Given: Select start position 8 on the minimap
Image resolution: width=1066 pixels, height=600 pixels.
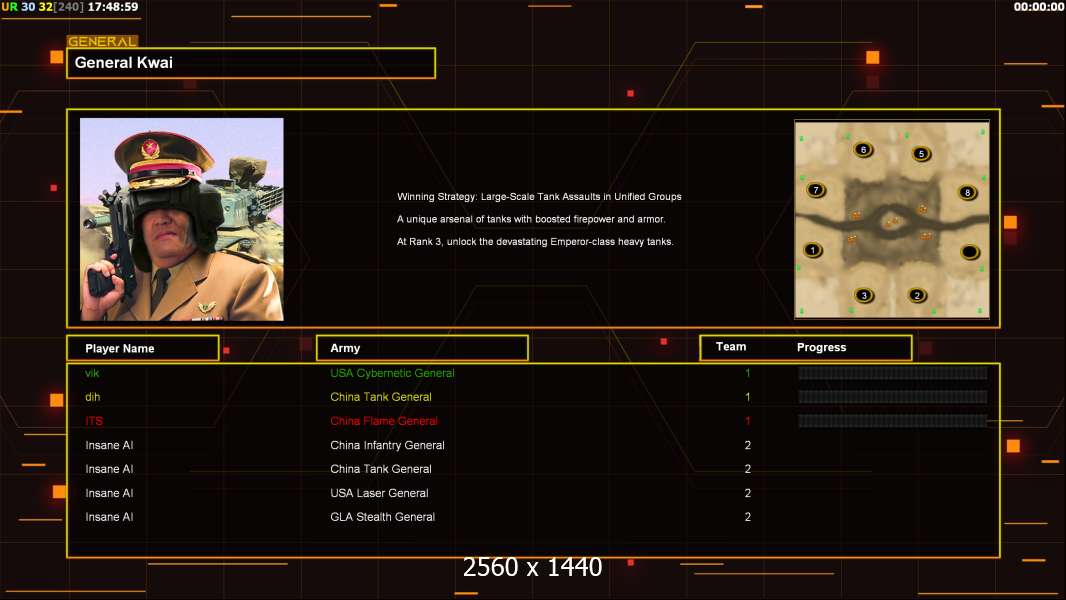Looking at the screenshot, I should tap(967, 192).
